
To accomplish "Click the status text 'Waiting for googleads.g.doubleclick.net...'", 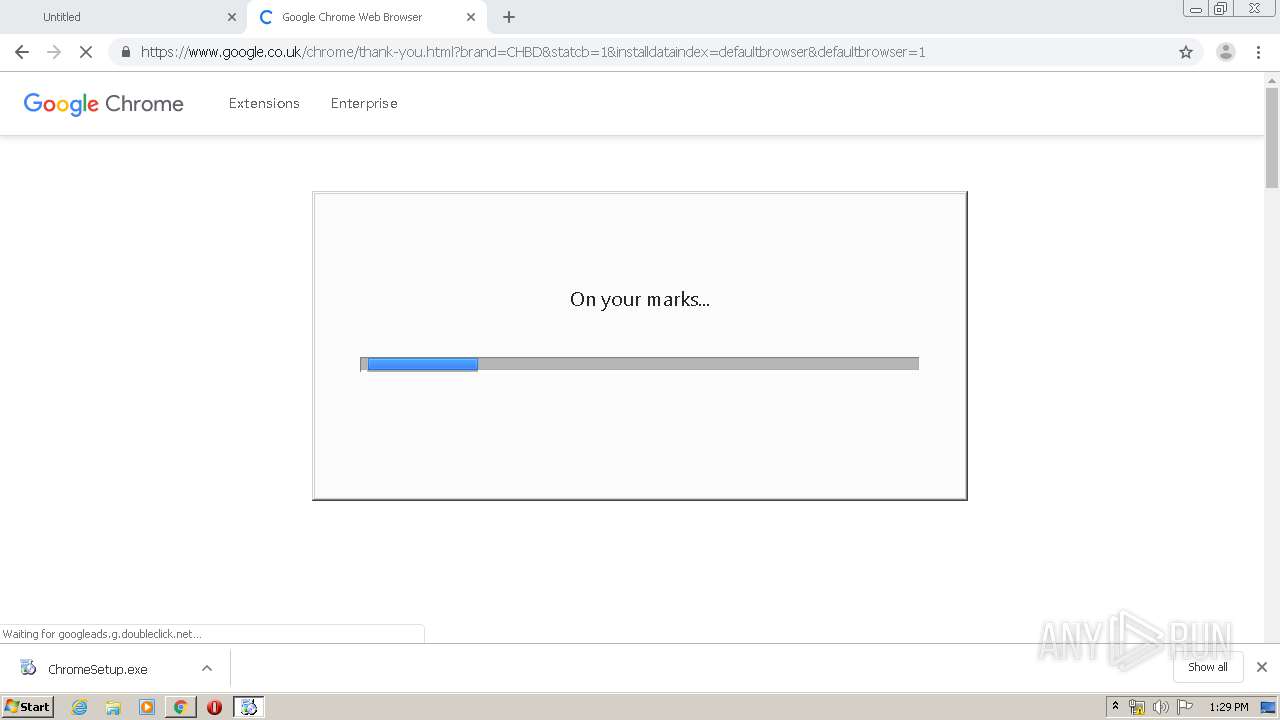I will 102,634.
